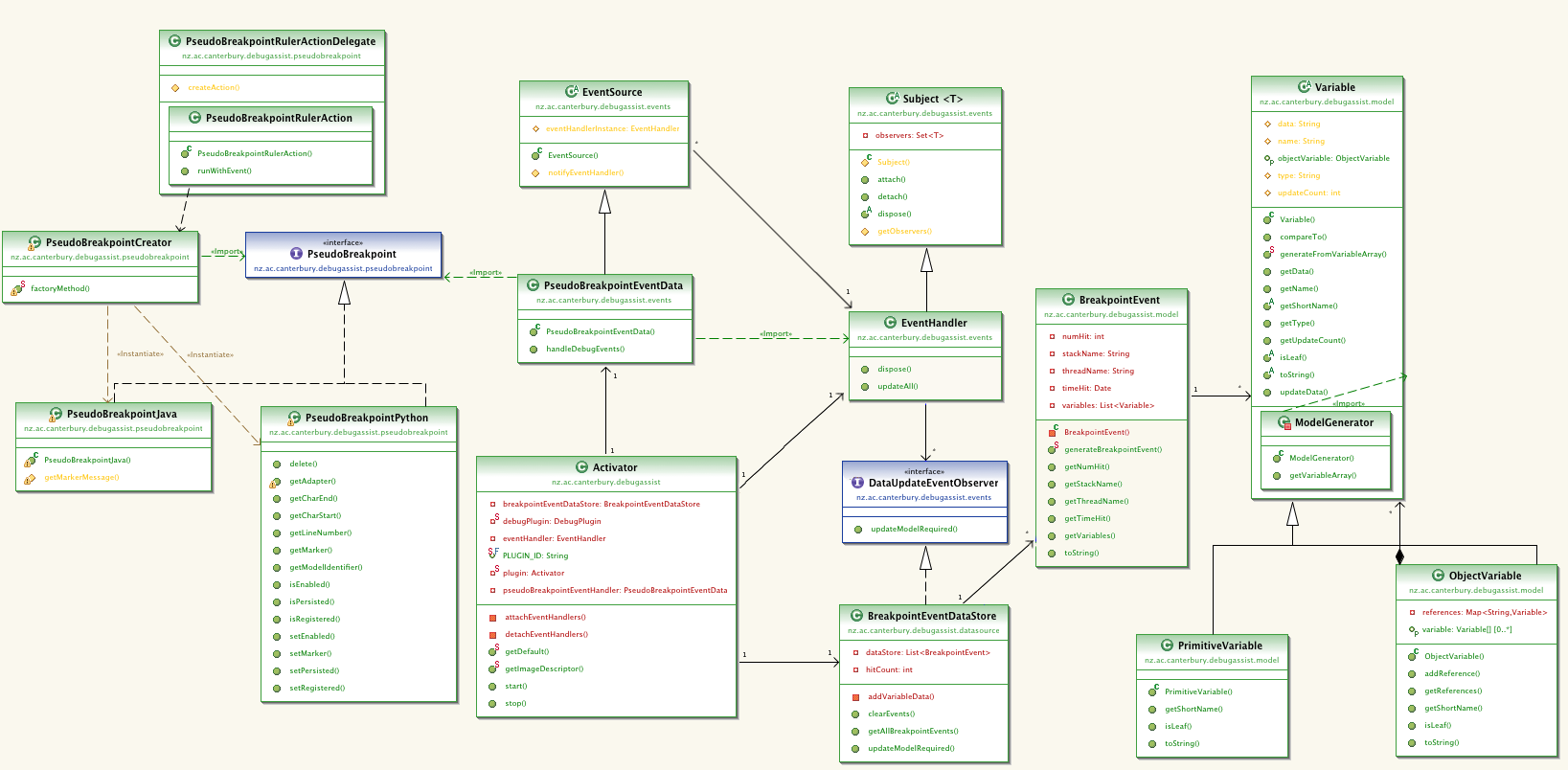Click the handleDebugEvents() method entry
1568x770 pixels.
click(x=585, y=349)
